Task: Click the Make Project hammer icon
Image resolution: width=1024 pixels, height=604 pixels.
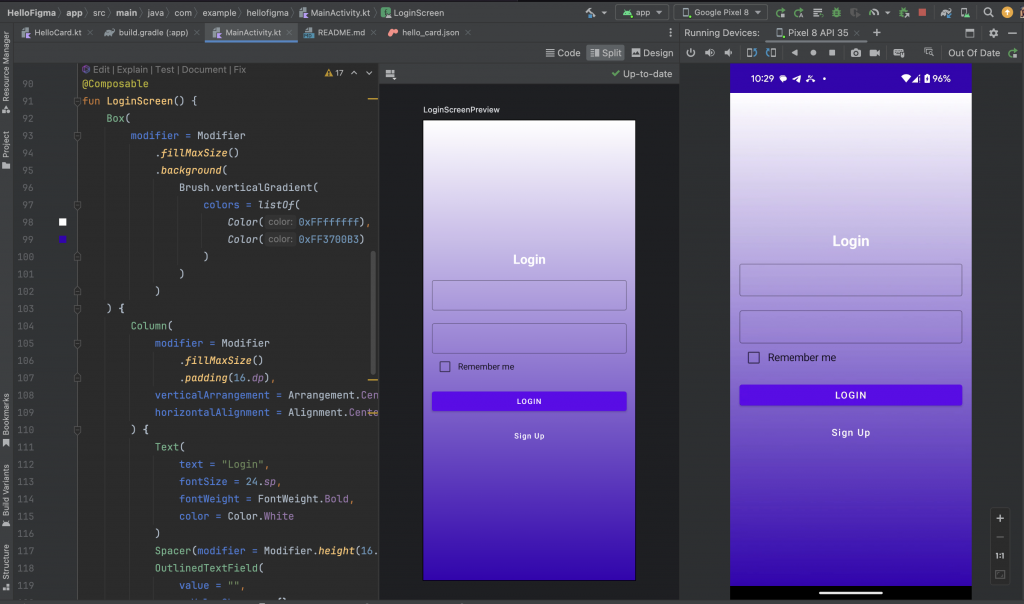Action: pos(590,12)
